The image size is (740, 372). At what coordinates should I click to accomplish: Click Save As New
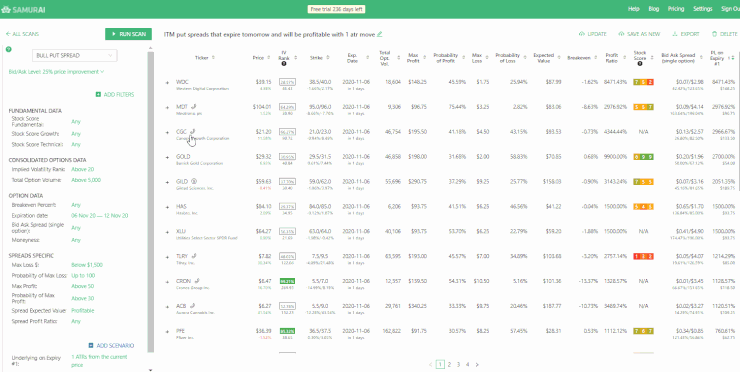click(639, 34)
